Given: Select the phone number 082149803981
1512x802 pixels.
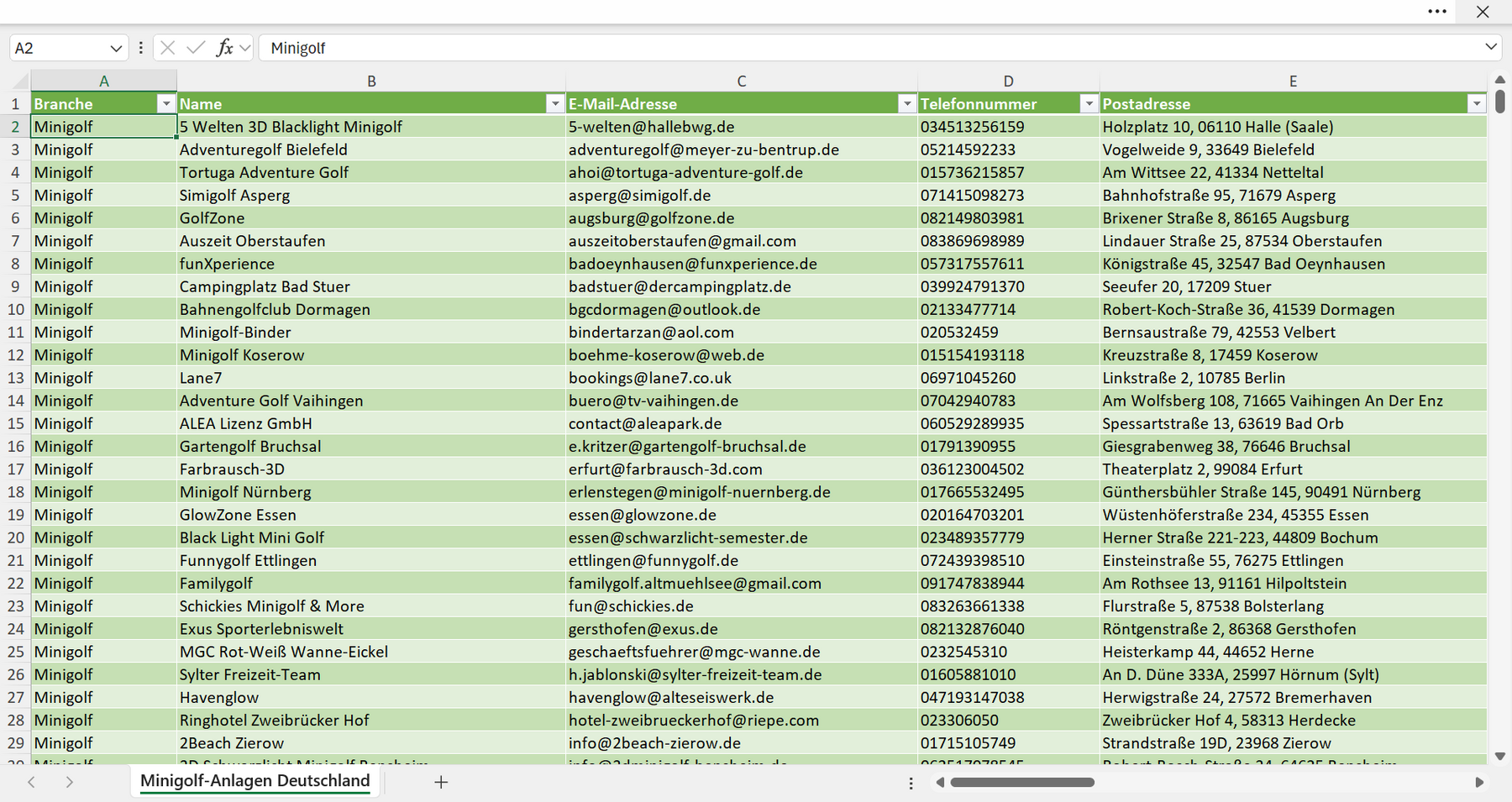Looking at the screenshot, I should 1009,218.
